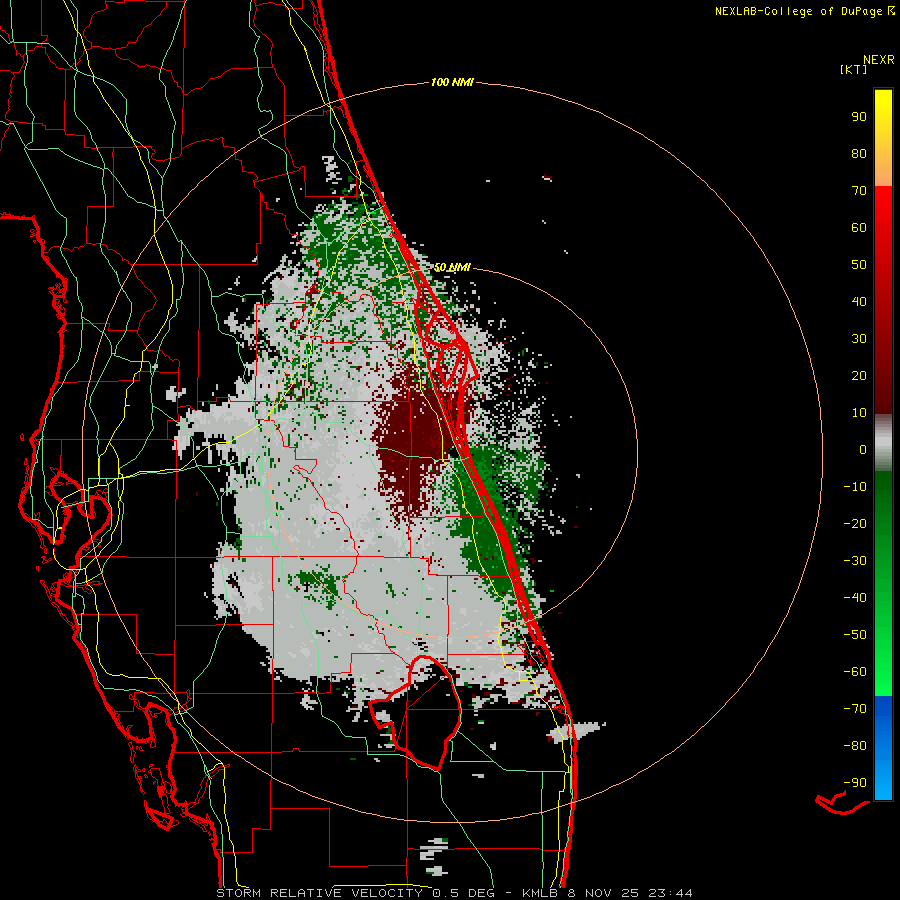Click the blue bottom segment of color bar
Image resolution: width=900 pixels, height=900 pixels.
tap(883, 747)
